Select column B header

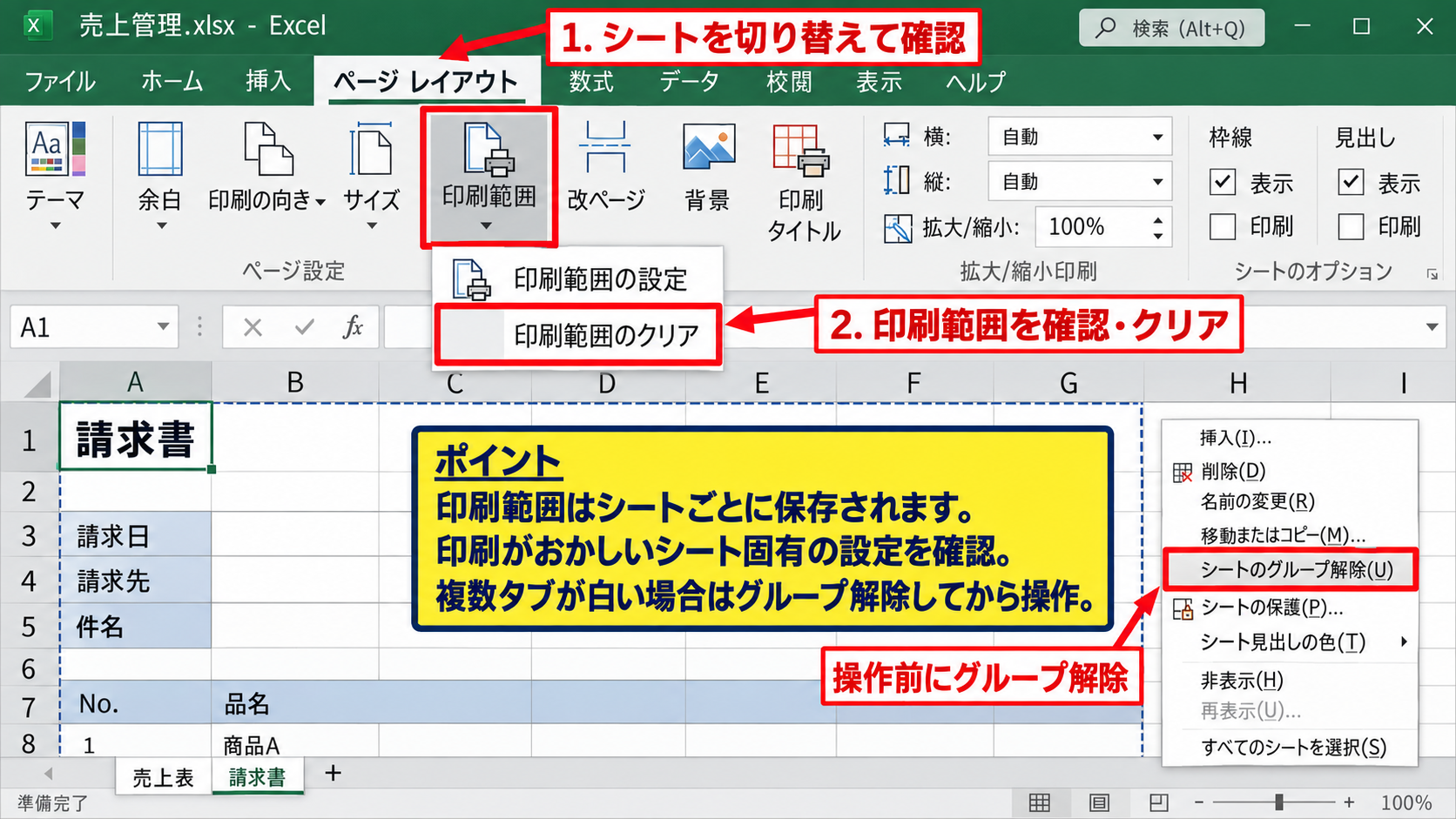(x=295, y=382)
